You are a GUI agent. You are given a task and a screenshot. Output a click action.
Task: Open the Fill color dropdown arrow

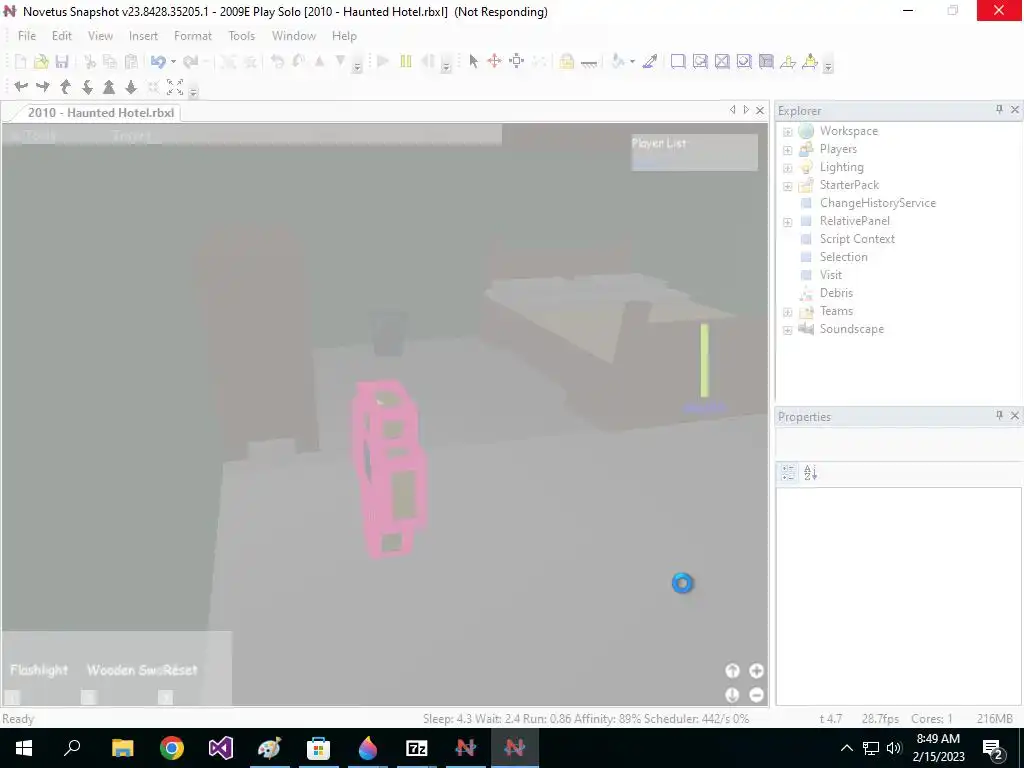(632, 61)
